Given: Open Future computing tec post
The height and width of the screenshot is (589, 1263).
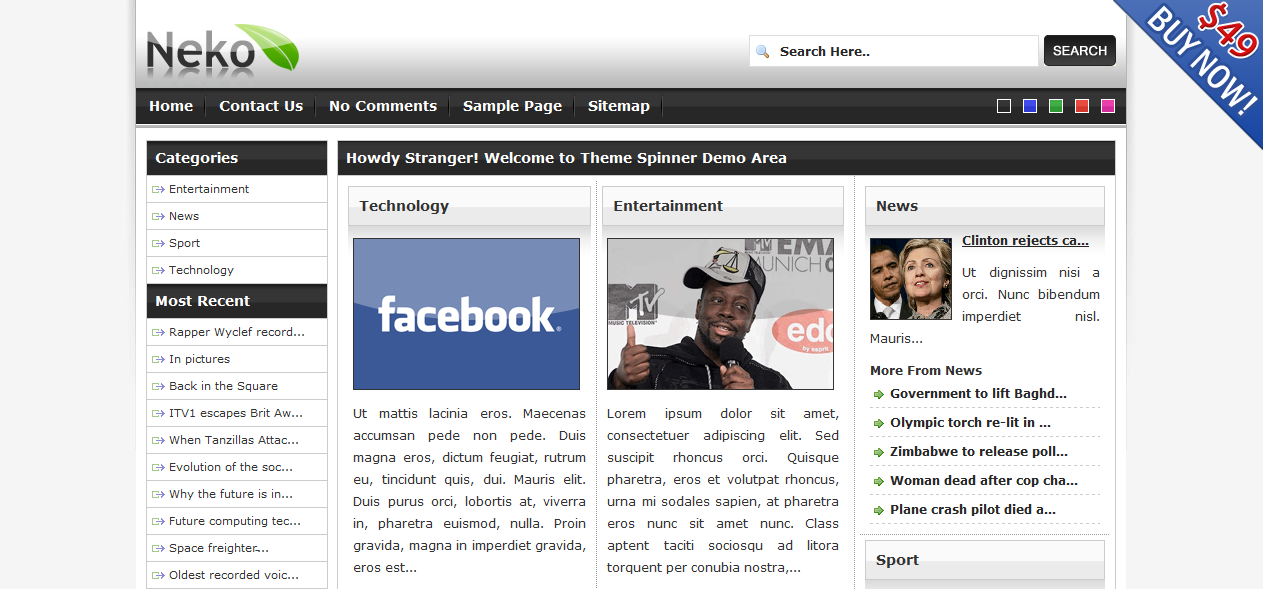Looking at the screenshot, I should [235, 521].
